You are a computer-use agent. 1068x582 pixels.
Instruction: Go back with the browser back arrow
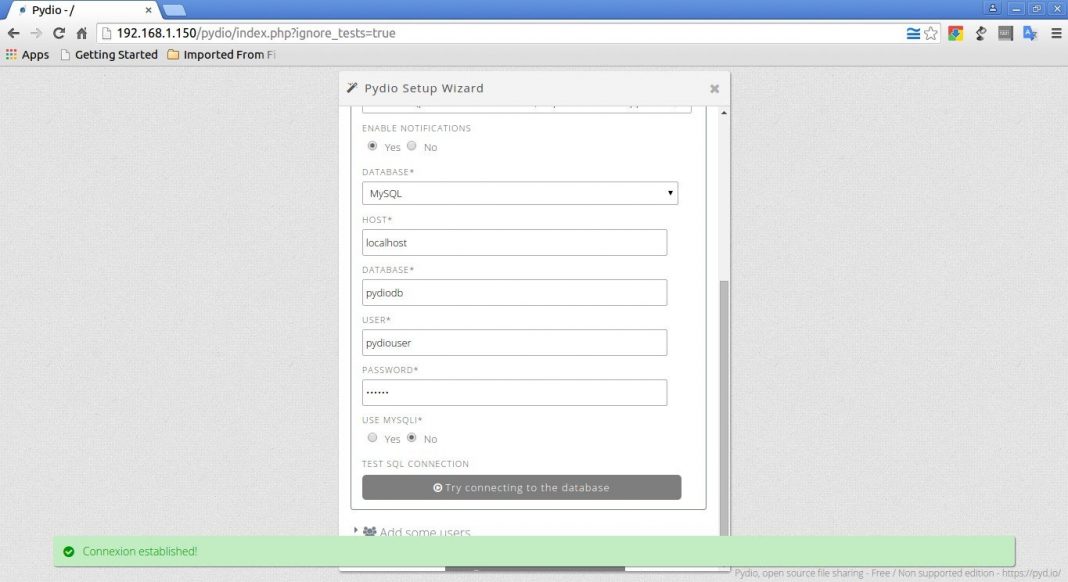coord(13,33)
